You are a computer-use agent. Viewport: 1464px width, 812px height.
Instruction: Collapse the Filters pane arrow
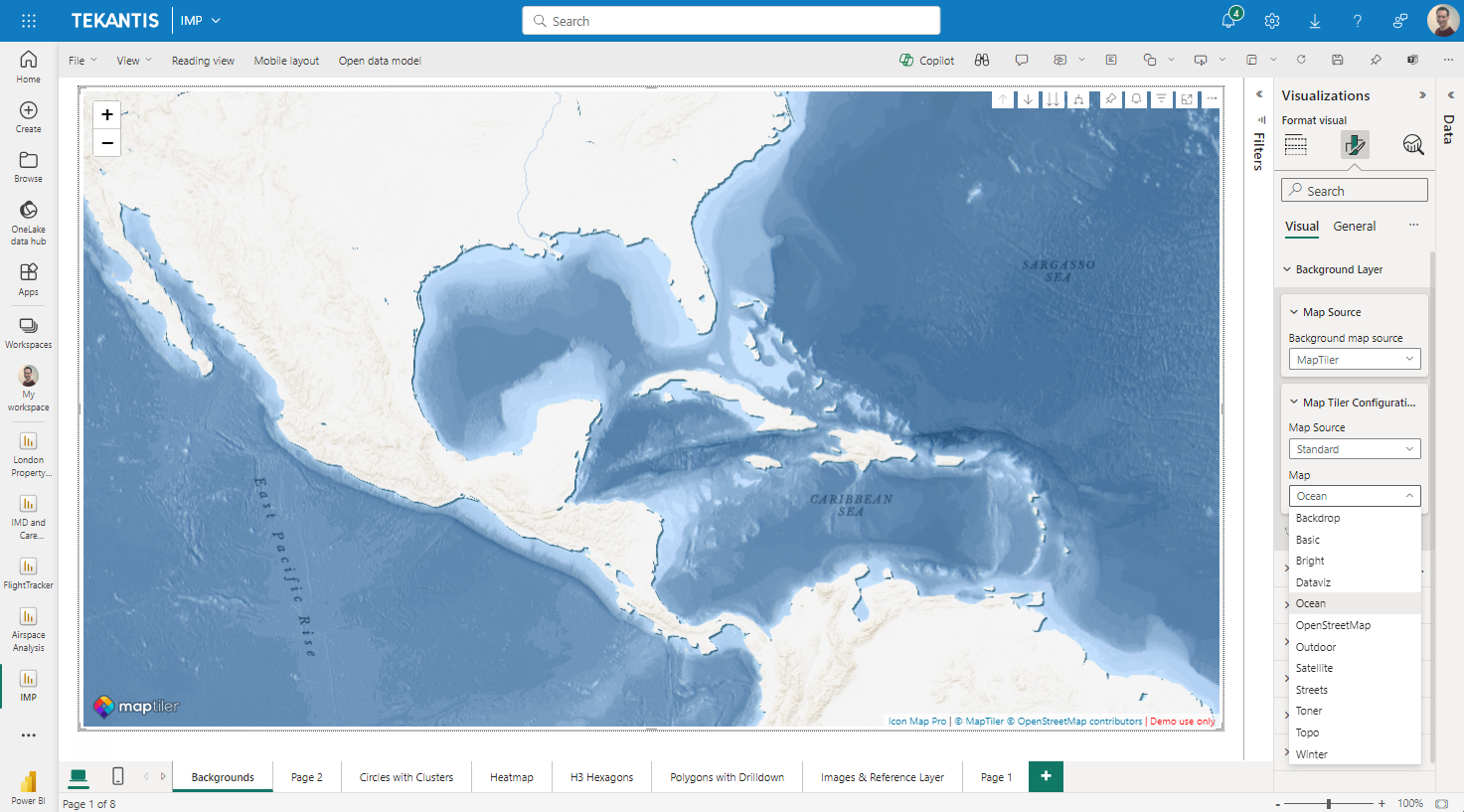[1258, 94]
